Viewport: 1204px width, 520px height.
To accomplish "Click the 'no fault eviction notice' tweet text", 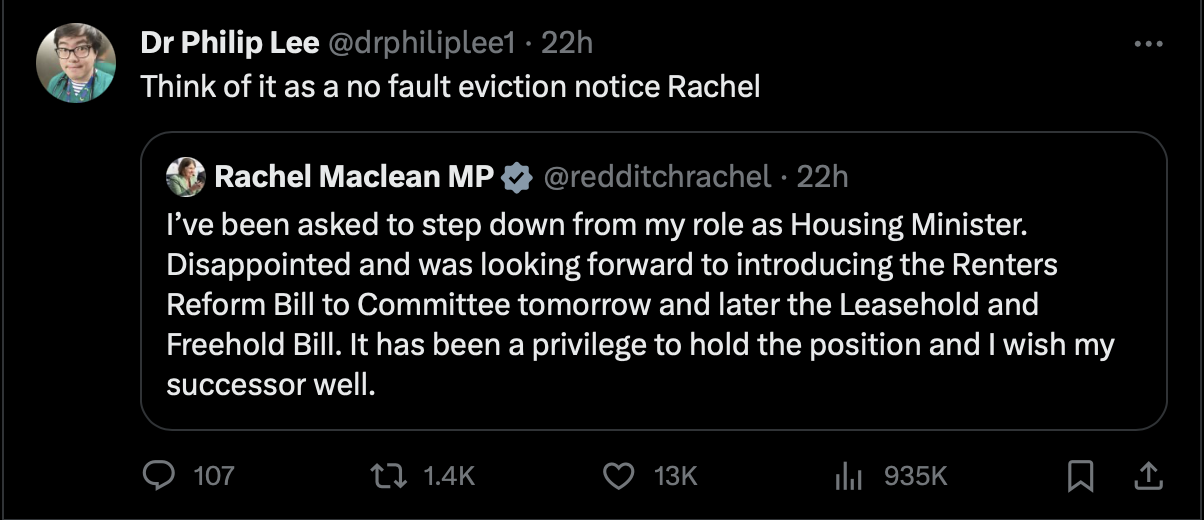I will pyautogui.click(x=450, y=86).
